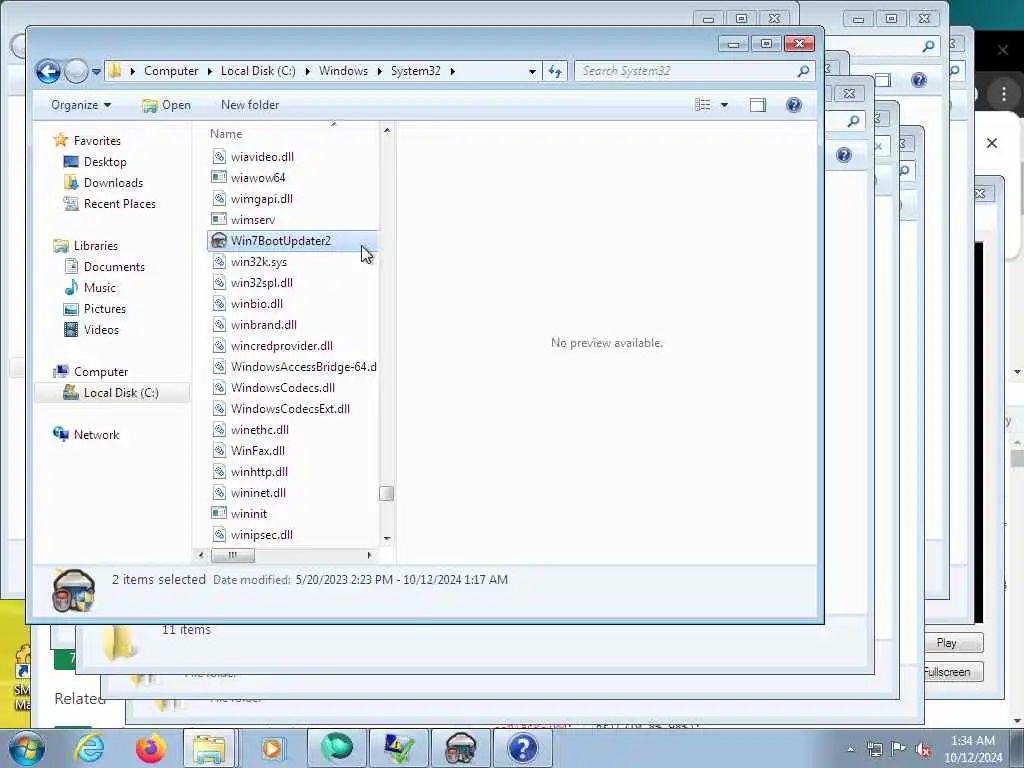Open Downloads in navigation pane
Viewport: 1024px width, 768px height.
(x=113, y=183)
